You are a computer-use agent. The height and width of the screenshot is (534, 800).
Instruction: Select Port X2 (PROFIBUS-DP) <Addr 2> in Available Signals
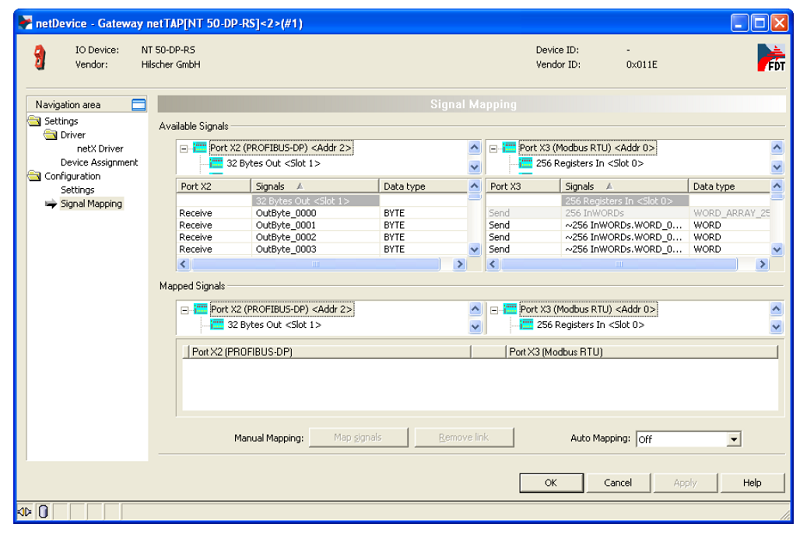coord(281,148)
